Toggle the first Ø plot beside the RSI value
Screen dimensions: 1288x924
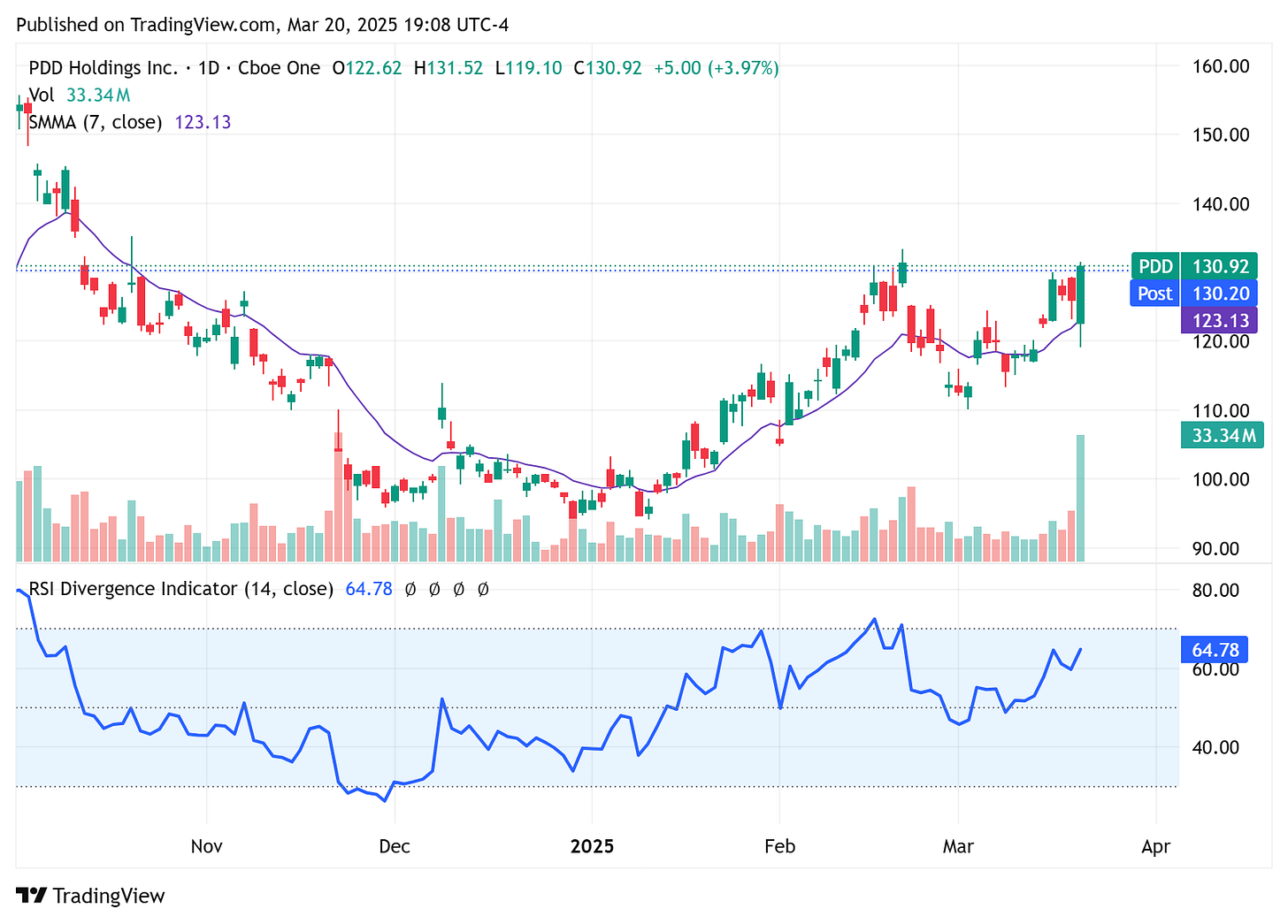click(409, 589)
